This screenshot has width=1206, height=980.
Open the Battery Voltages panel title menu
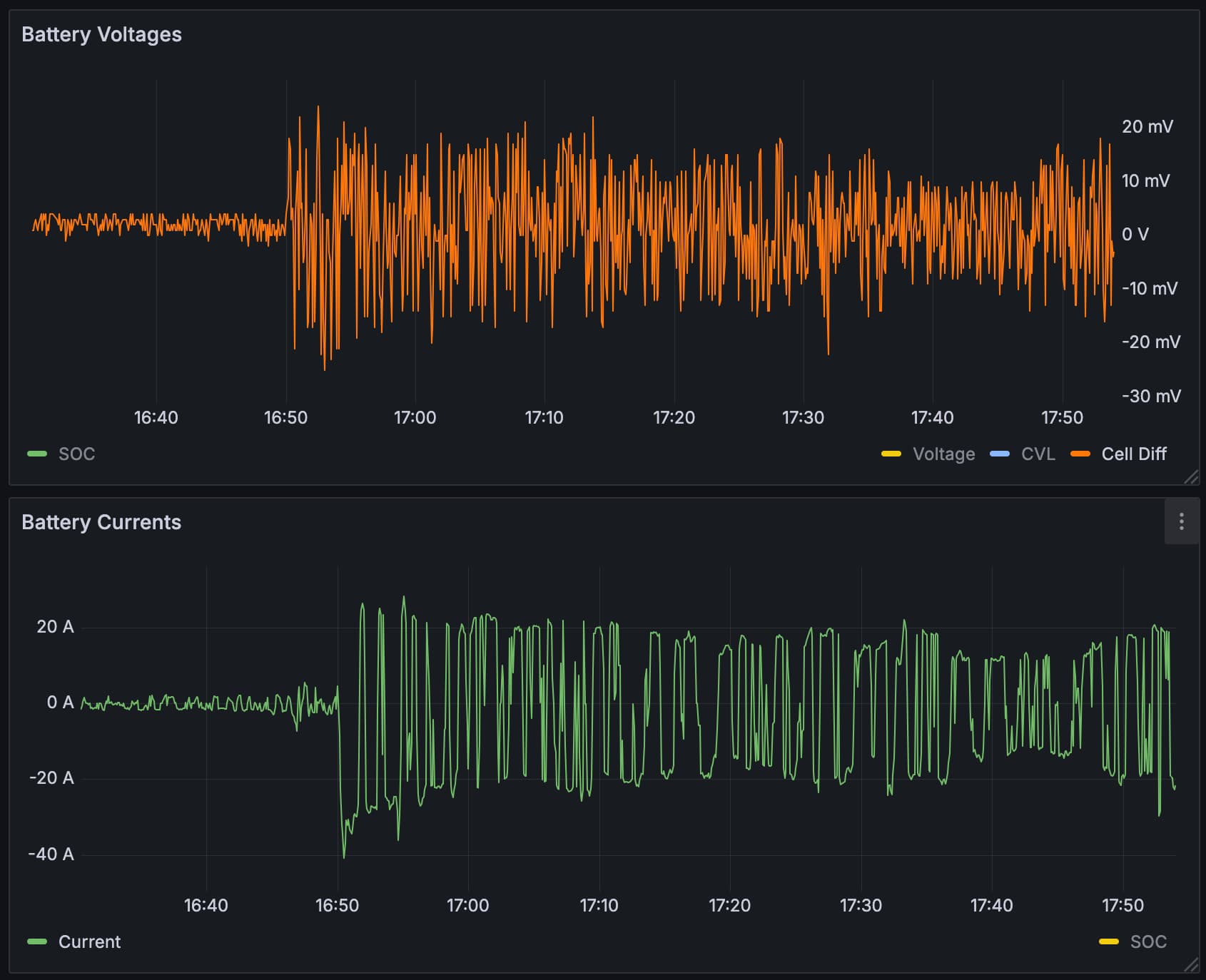(x=101, y=34)
